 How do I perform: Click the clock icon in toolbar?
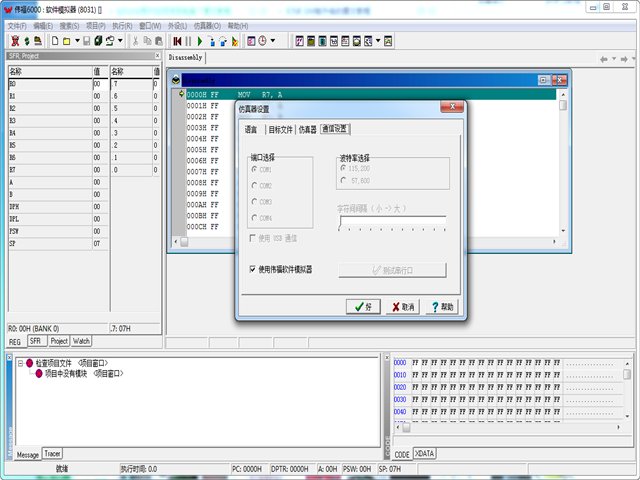click(262, 41)
